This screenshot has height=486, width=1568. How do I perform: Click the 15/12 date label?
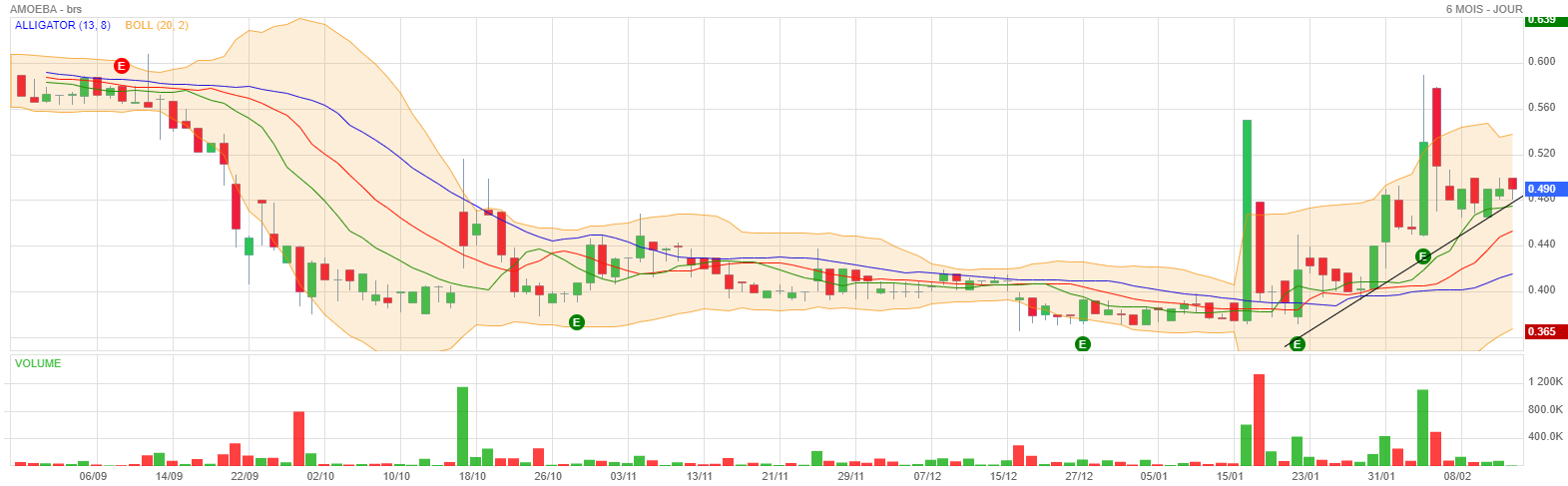[1003, 477]
